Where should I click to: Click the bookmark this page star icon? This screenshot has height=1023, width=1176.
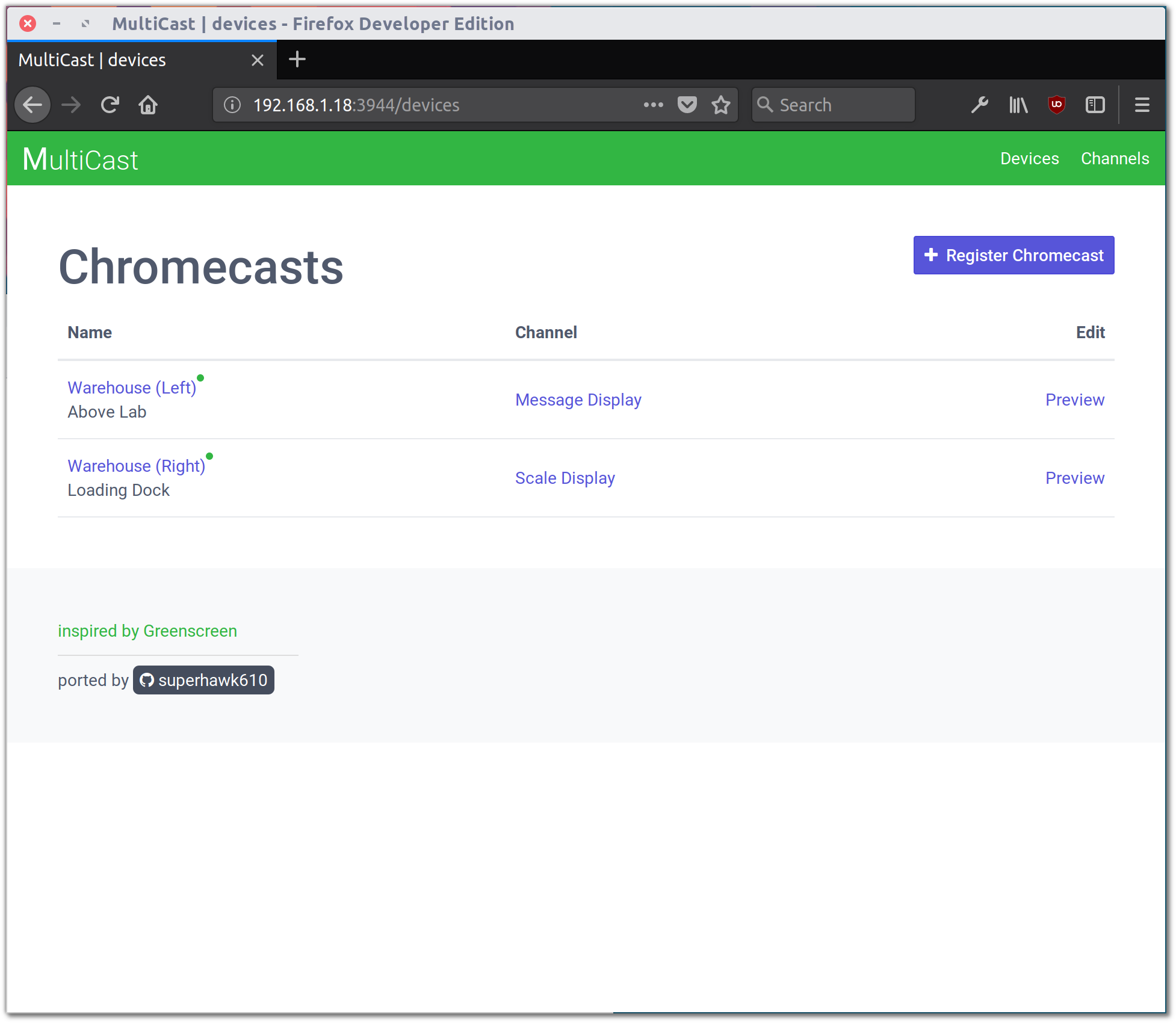pos(721,104)
